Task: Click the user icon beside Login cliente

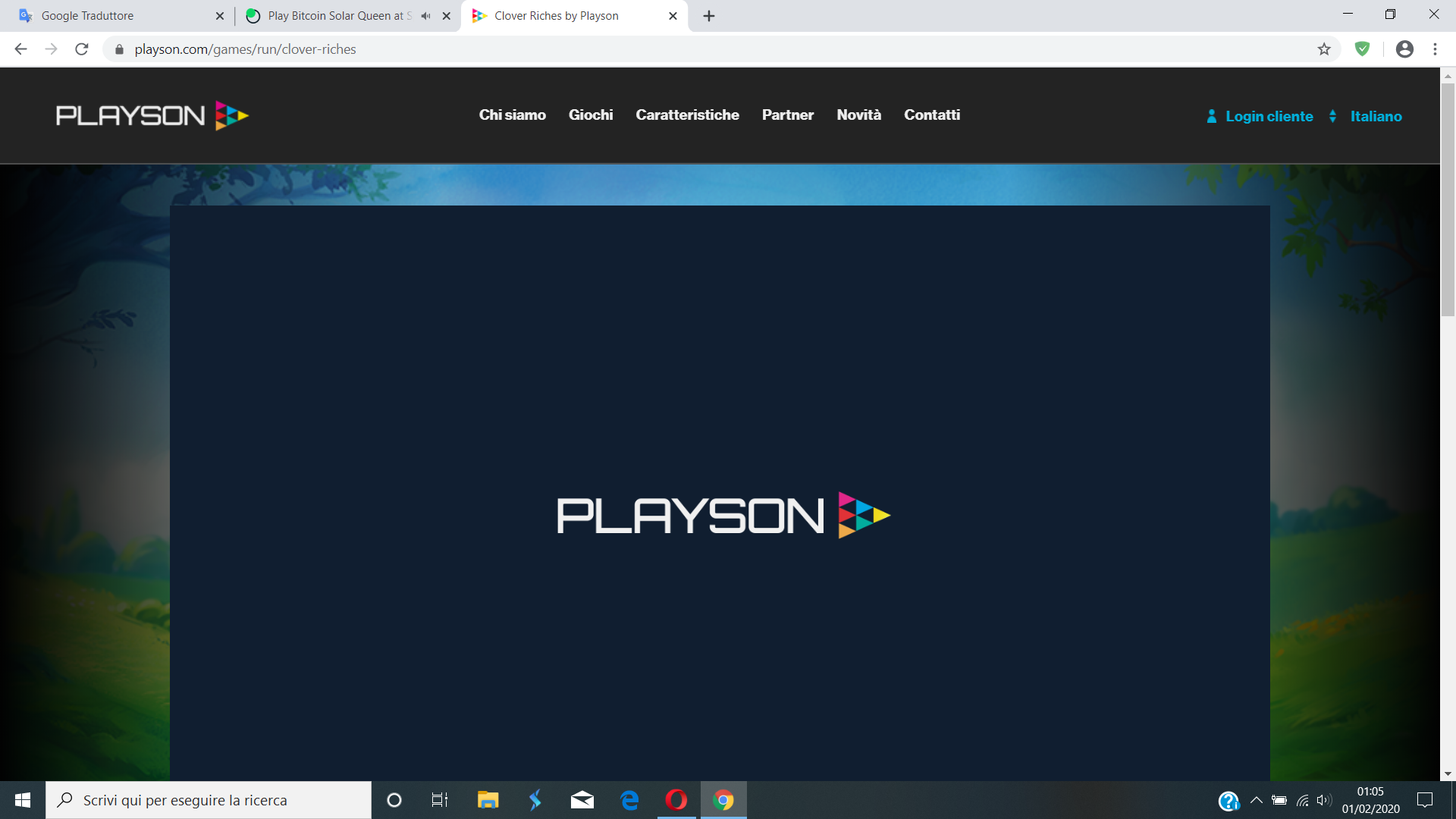Action: (x=1211, y=116)
